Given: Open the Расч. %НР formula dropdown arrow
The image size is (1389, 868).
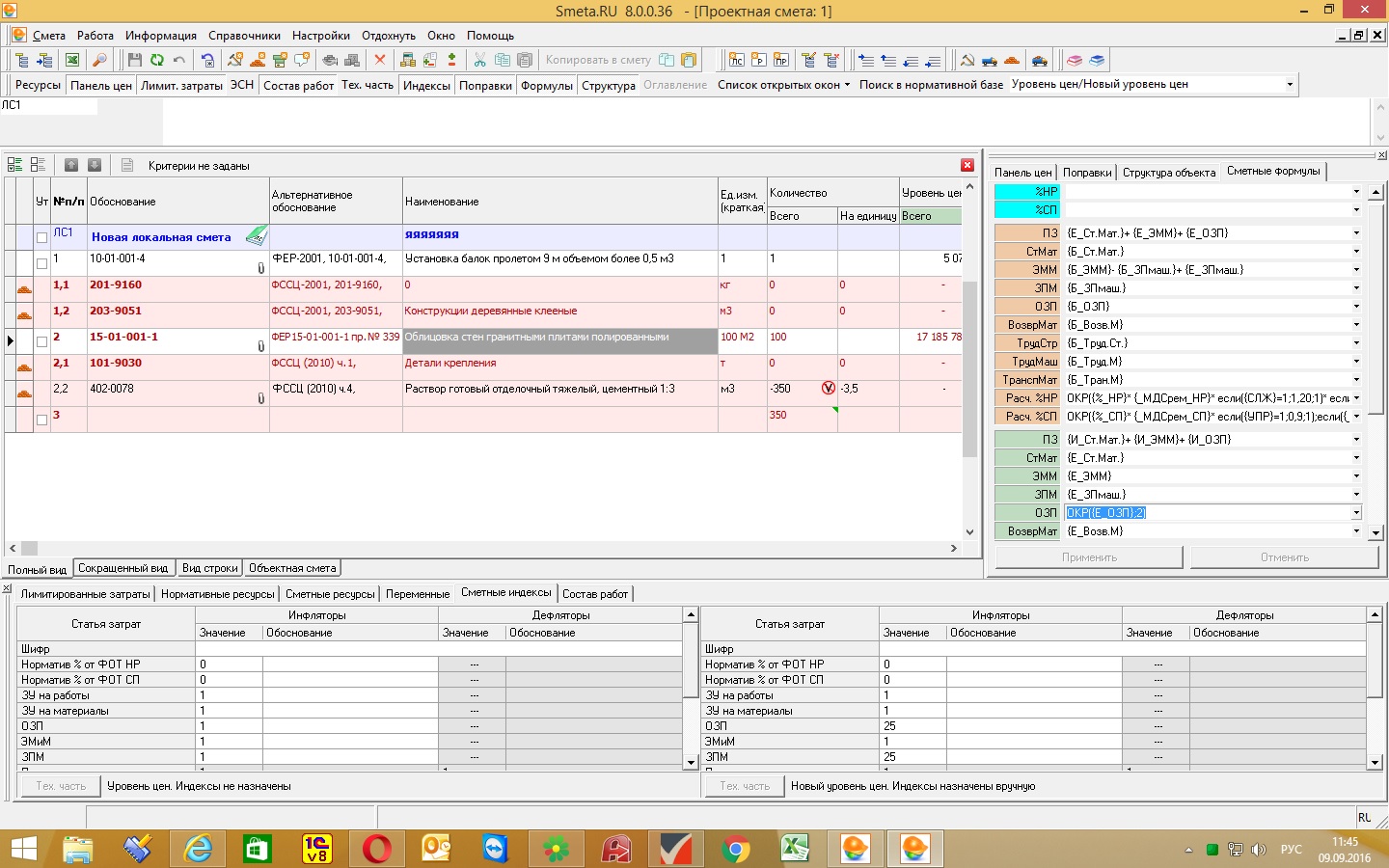Looking at the screenshot, I should coord(1356,398).
